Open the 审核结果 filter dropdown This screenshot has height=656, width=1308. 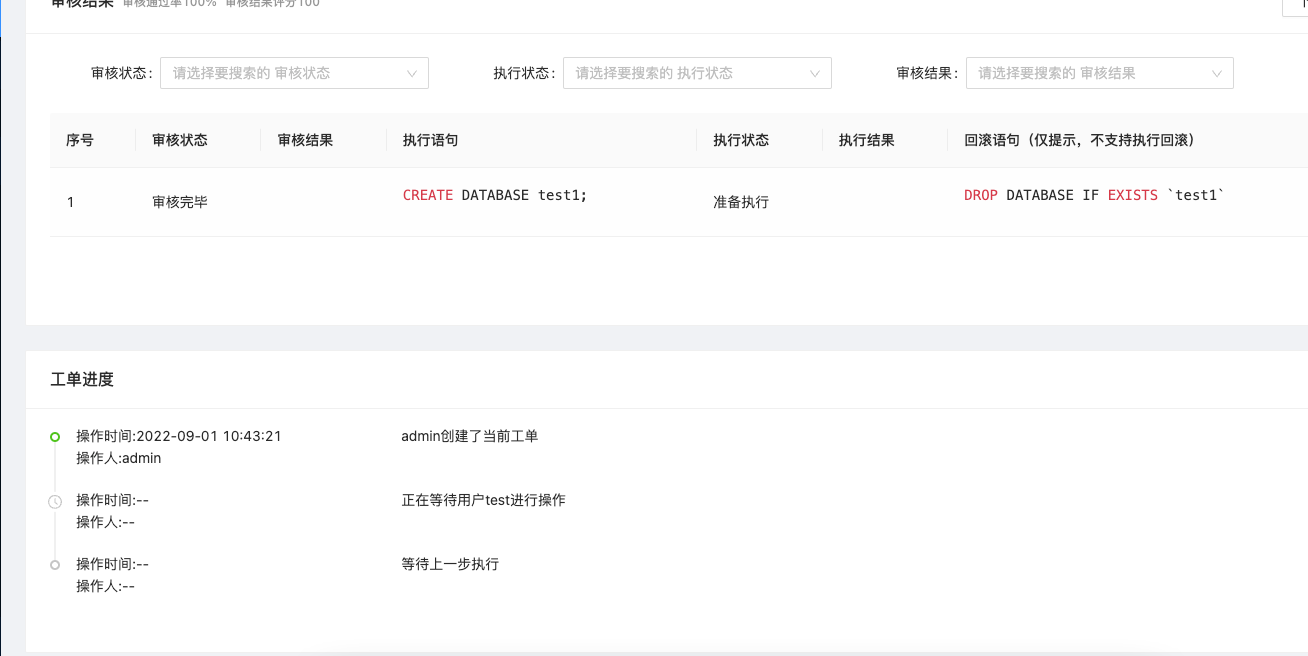pyautogui.click(x=1099, y=73)
